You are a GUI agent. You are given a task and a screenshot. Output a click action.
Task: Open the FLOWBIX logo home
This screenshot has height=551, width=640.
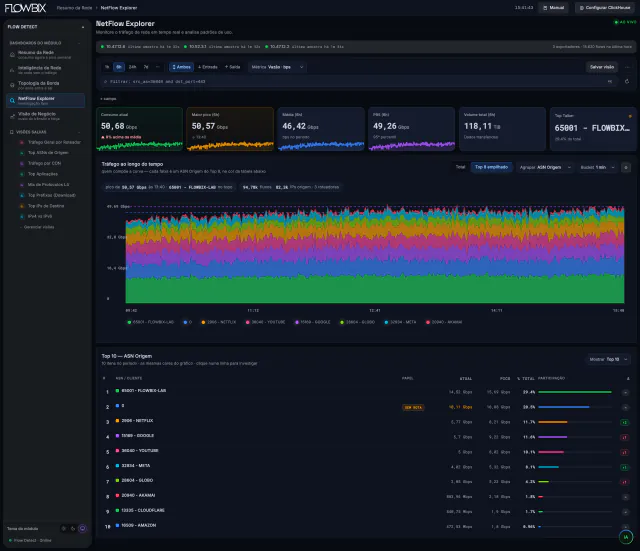pyautogui.click(x=25, y=8)
